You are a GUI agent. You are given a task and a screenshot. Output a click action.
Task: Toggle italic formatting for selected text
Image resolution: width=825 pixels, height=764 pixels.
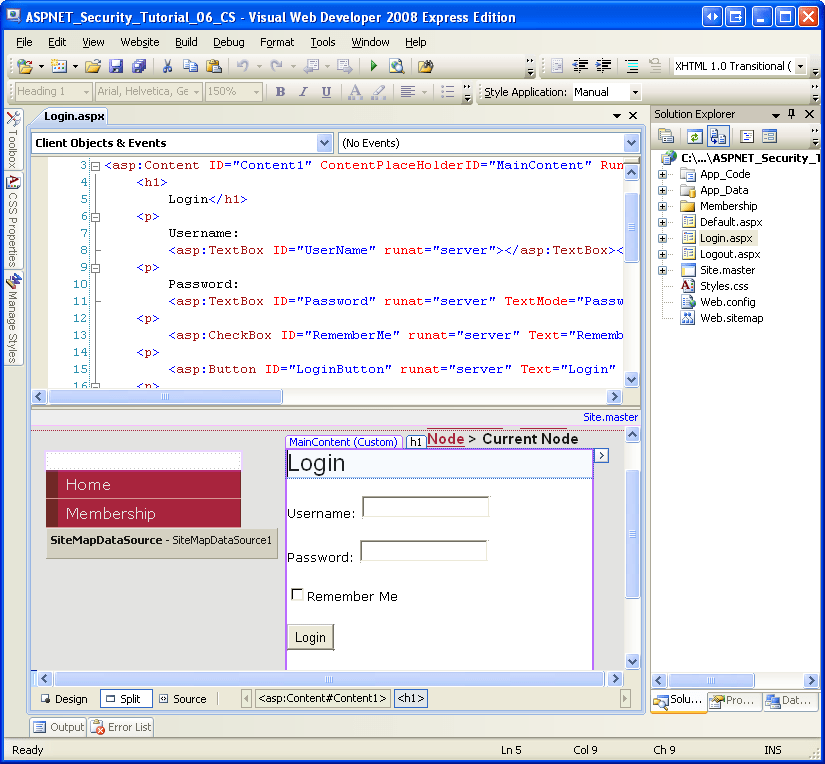tap(302, 91)
